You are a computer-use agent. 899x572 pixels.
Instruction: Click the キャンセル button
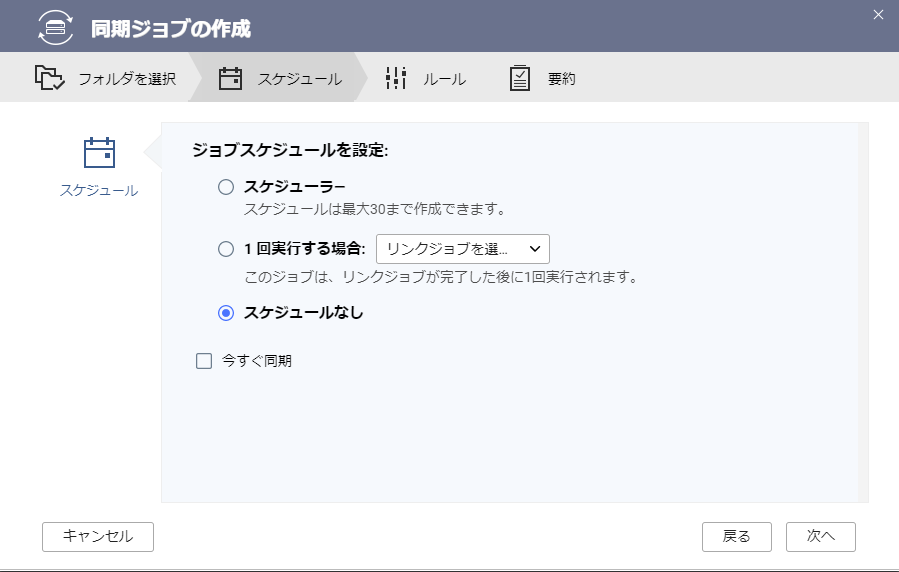[98, 536]
